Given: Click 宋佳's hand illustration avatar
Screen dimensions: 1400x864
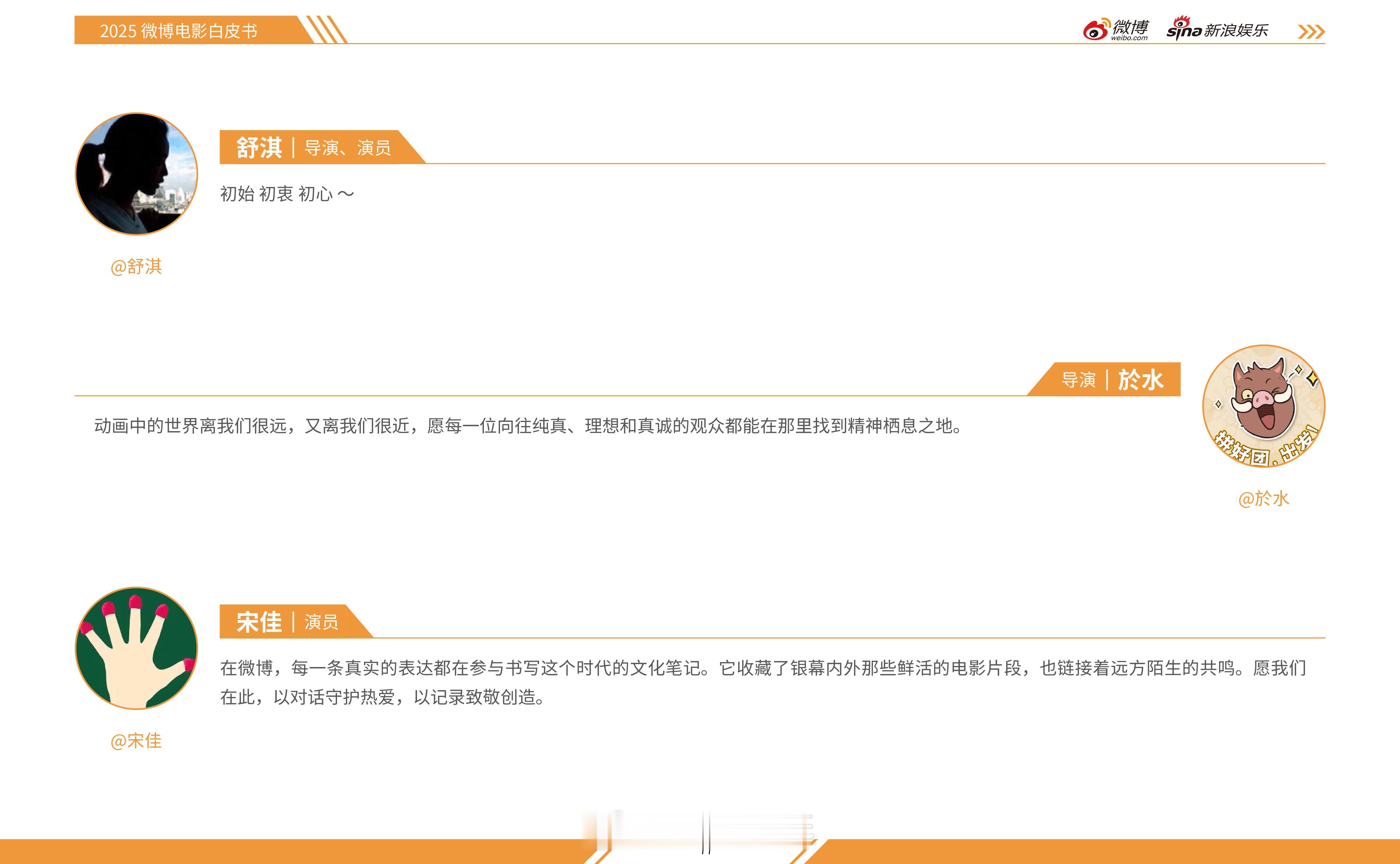Looking at the screenshot, I should (136, 648).
